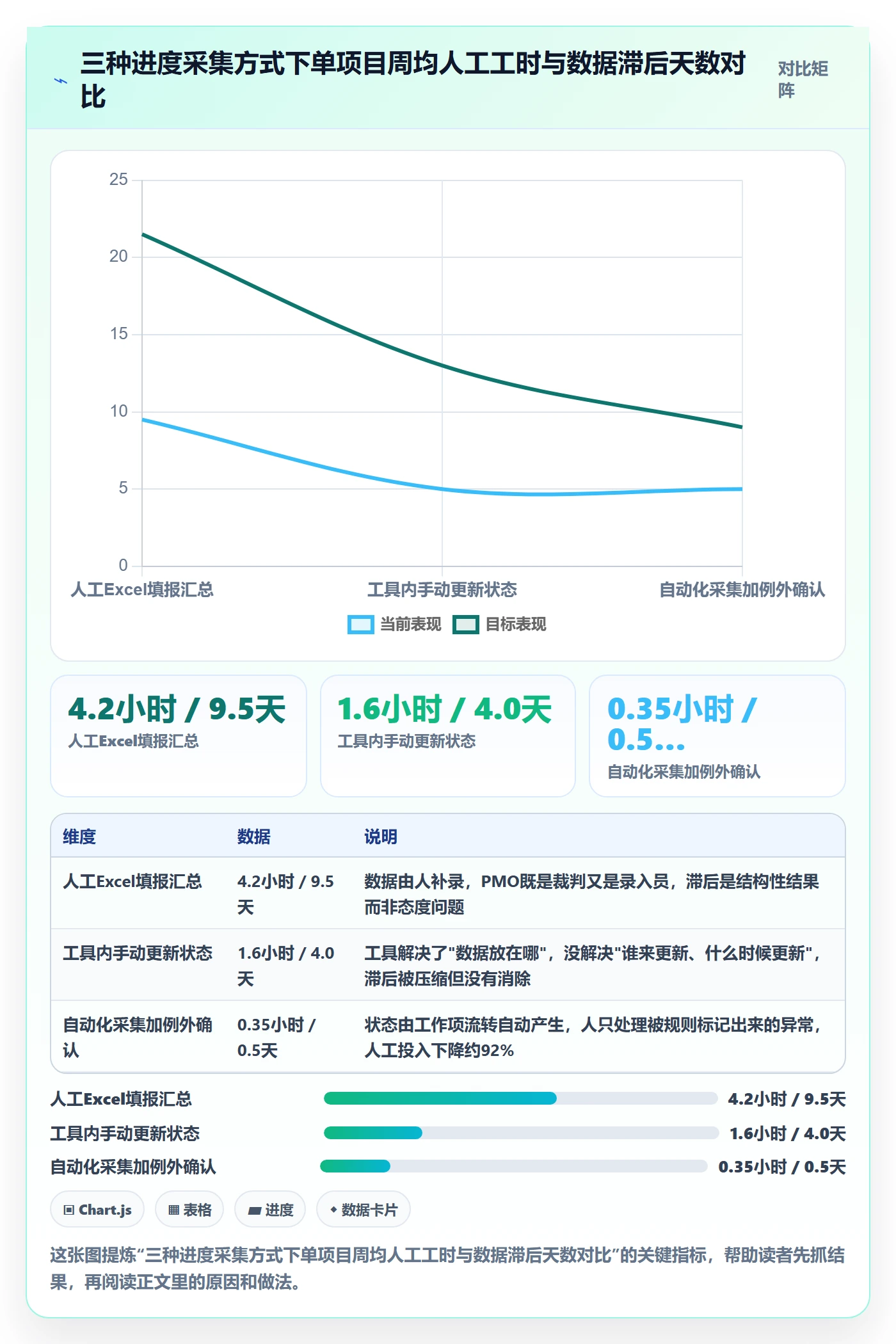Image resolution: width=896 pixels, height=1344 pixels.
Task: Click the table cell reading 0.35小时 / 0.5天
Action: (276, 1037)
